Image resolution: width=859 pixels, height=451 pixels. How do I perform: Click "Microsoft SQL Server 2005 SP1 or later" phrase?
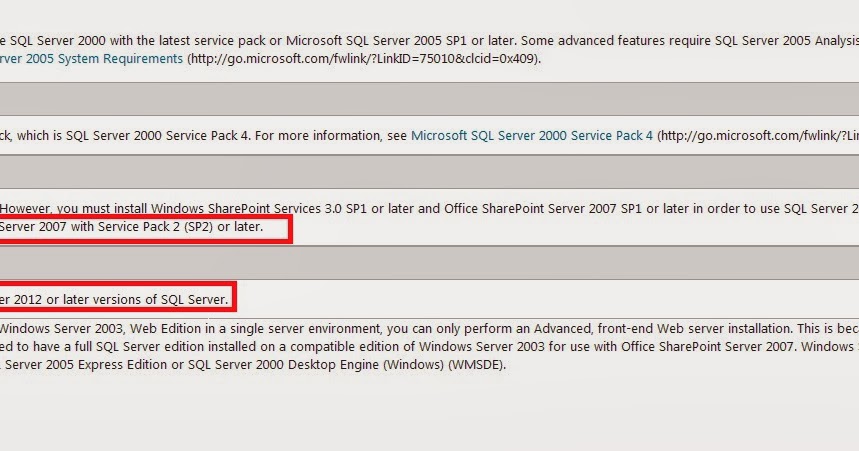tap(402, 41)
